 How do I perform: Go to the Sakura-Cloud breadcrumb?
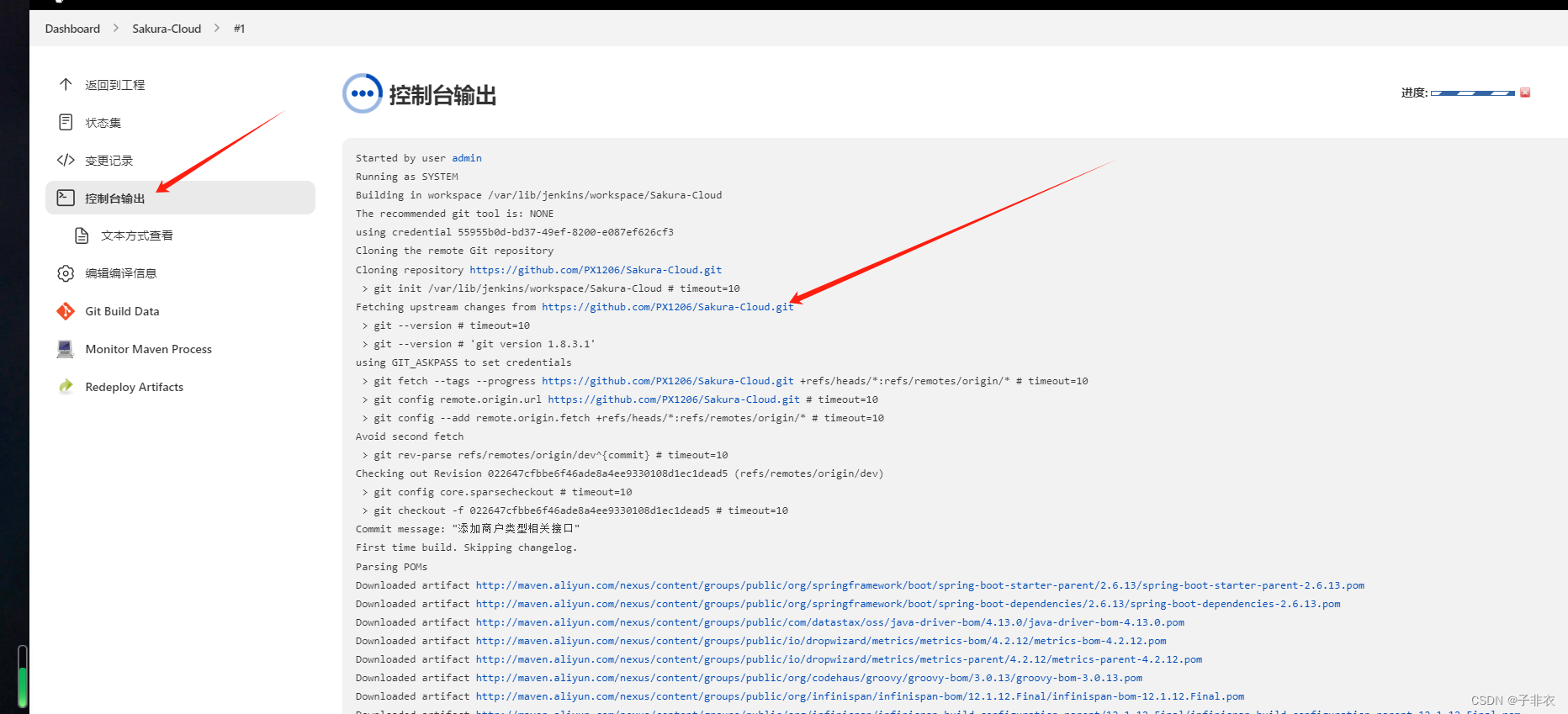click(167, 29)
